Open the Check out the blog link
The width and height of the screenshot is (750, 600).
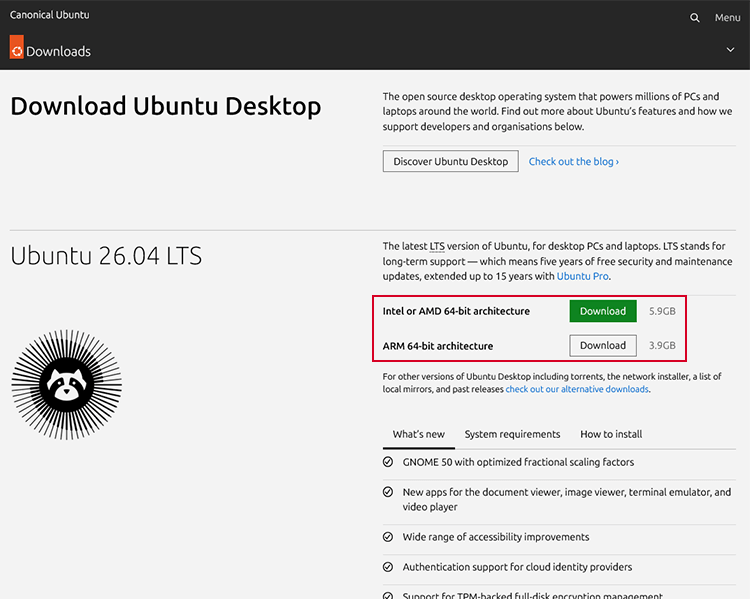[x=574, y=162]
